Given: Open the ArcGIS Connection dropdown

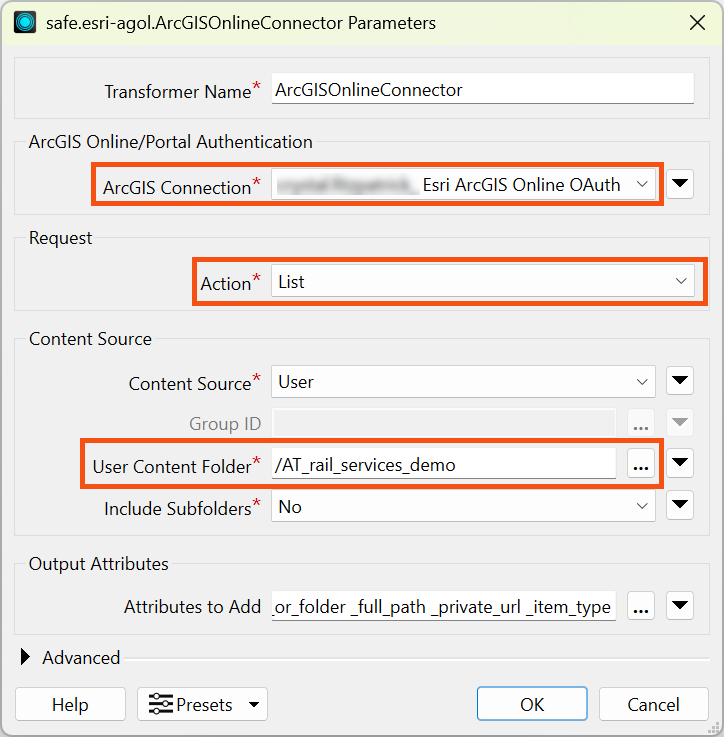Looking at the screenshot, I should [464, 184].
